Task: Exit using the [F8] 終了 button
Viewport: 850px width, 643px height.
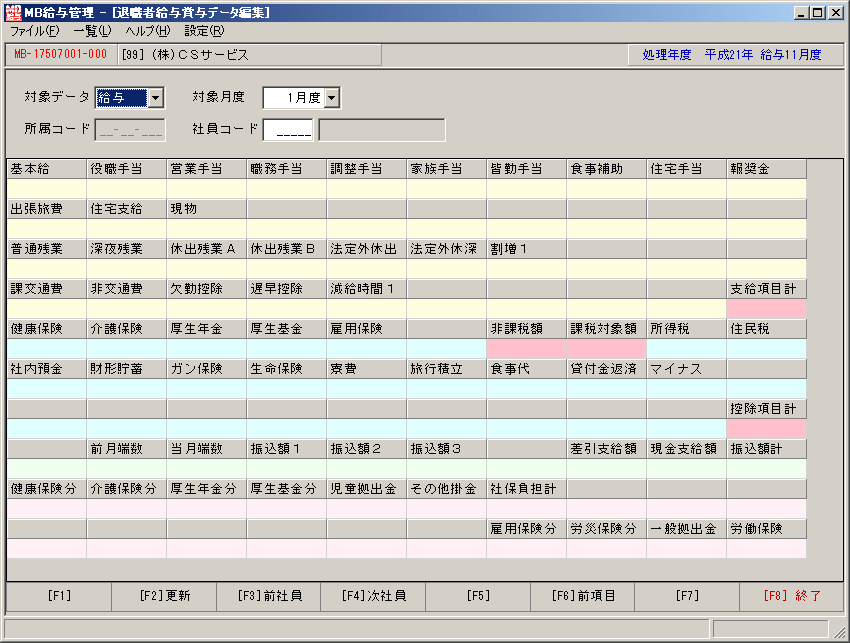Action: (x=791, y=596)
